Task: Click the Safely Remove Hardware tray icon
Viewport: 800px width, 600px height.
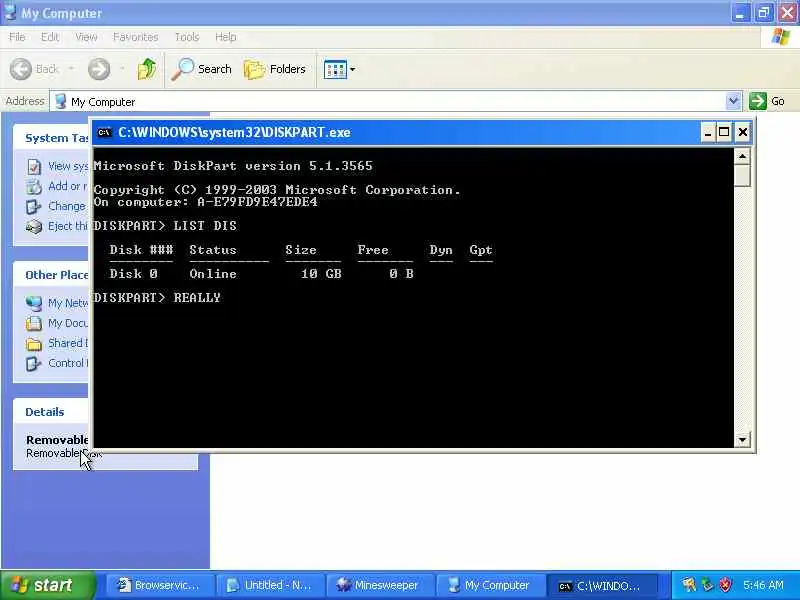Action: coord(707,585)
